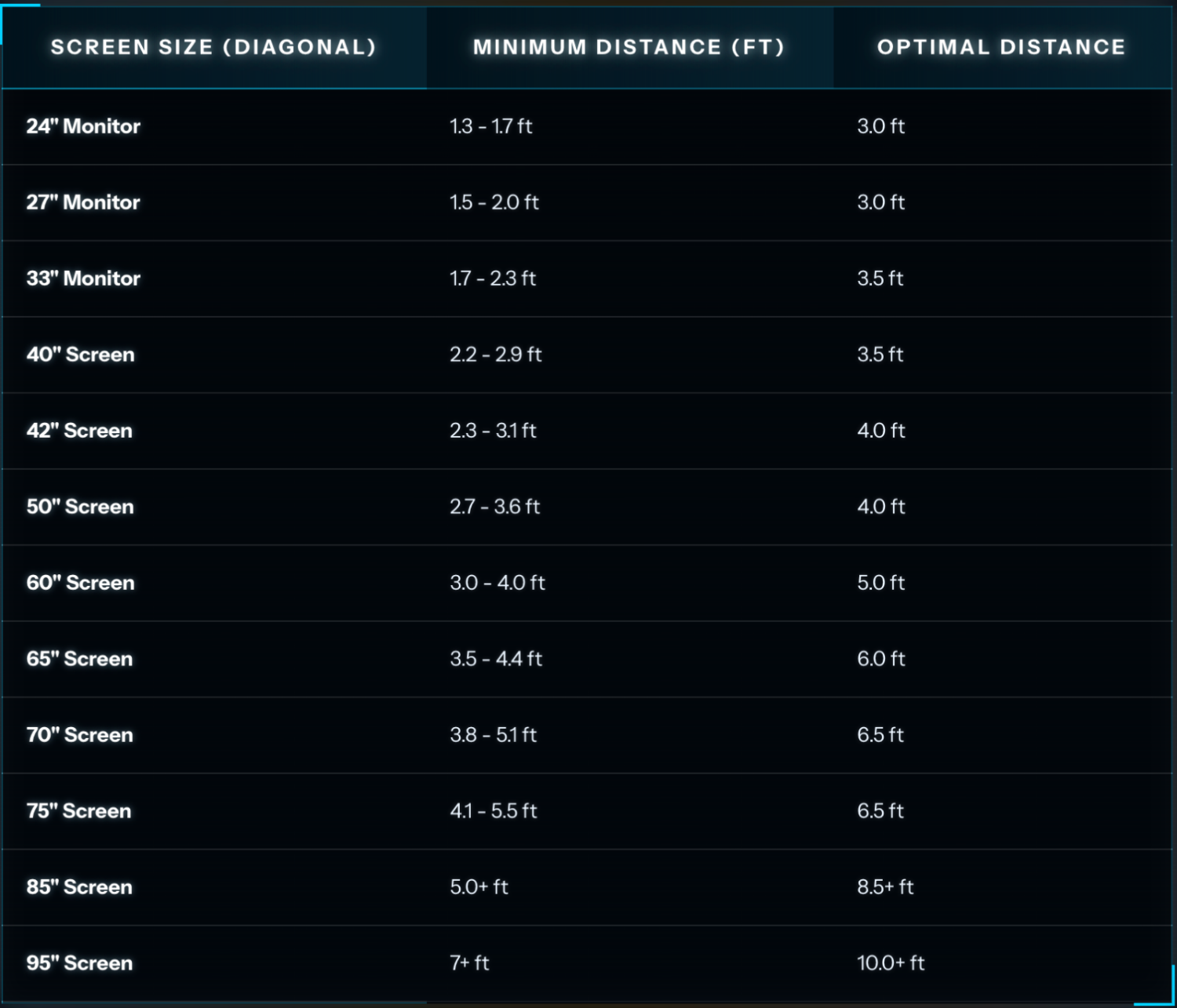1177x1008 pixels.
Task: Click the Optimal Distance column header
Action: click(x=1001, y=47)
